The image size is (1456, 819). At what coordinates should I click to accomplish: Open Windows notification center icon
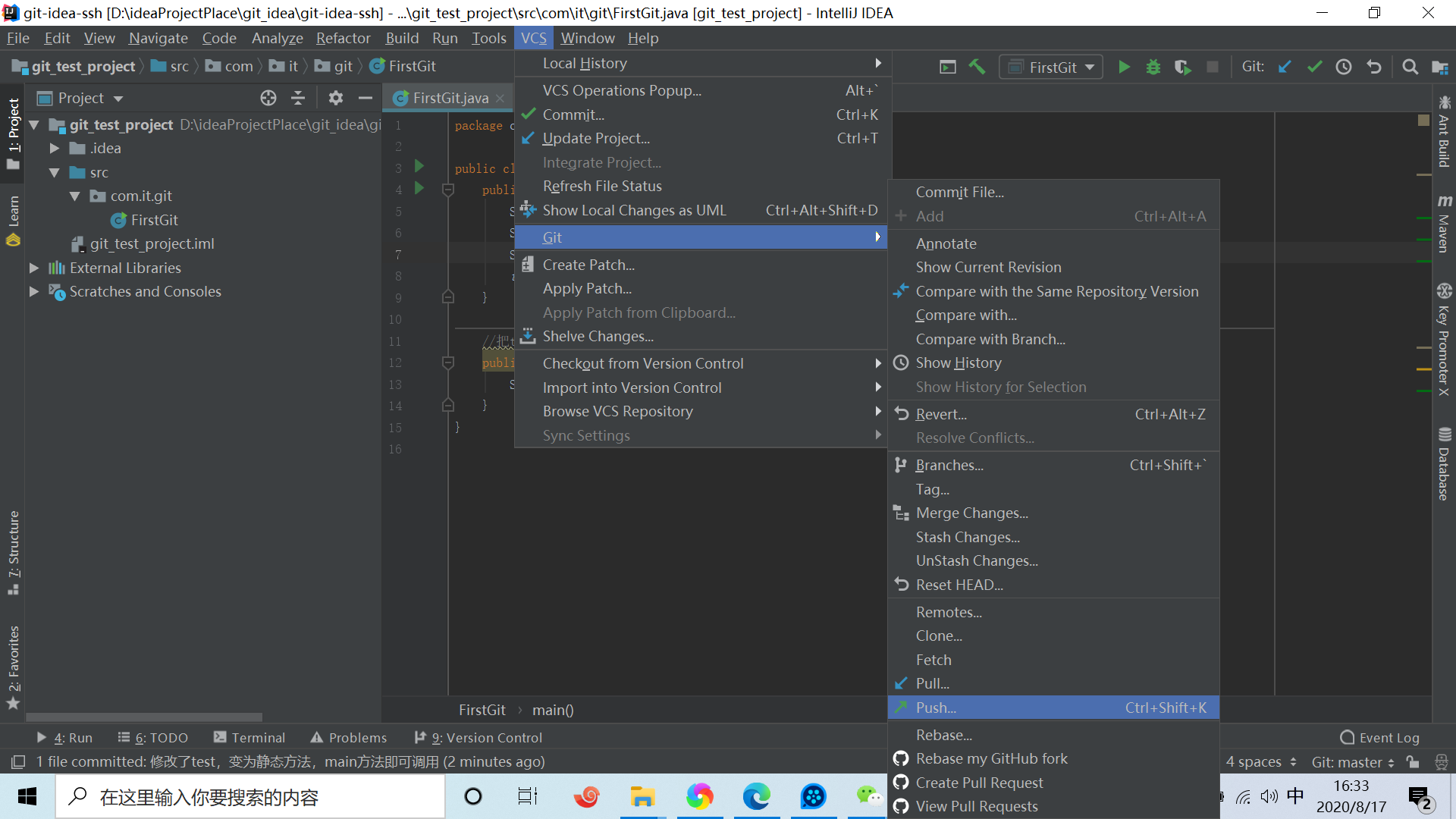click(1420, 797)
